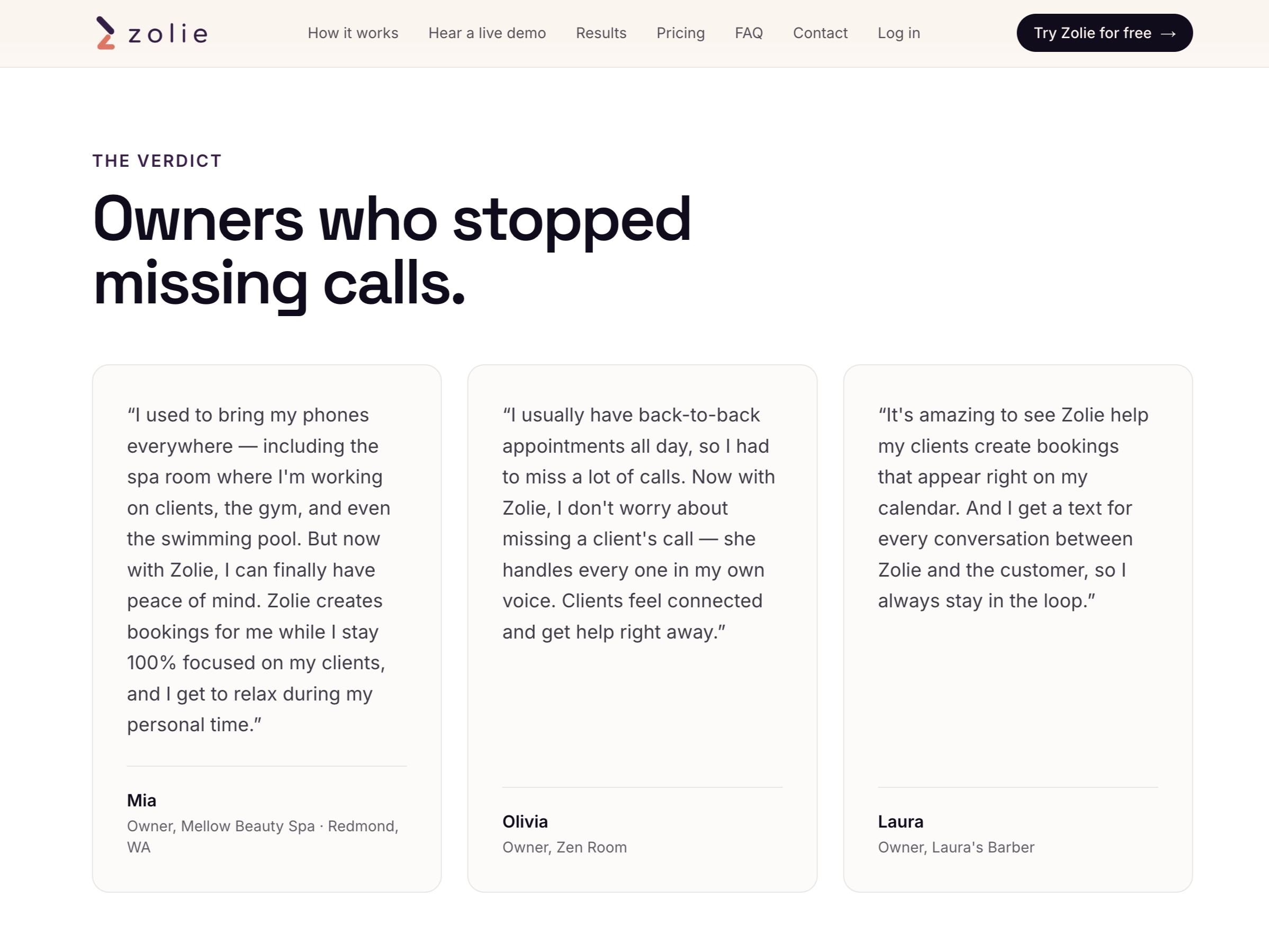Click the name Laura
Screen dimensions: 1269x952
[900, 821]
